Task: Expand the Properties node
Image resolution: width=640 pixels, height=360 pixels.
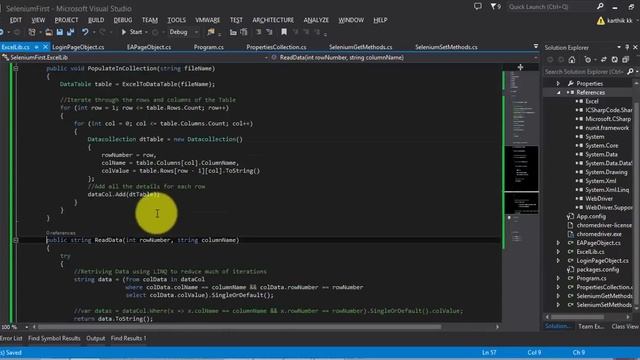Action: click(558, 83)
